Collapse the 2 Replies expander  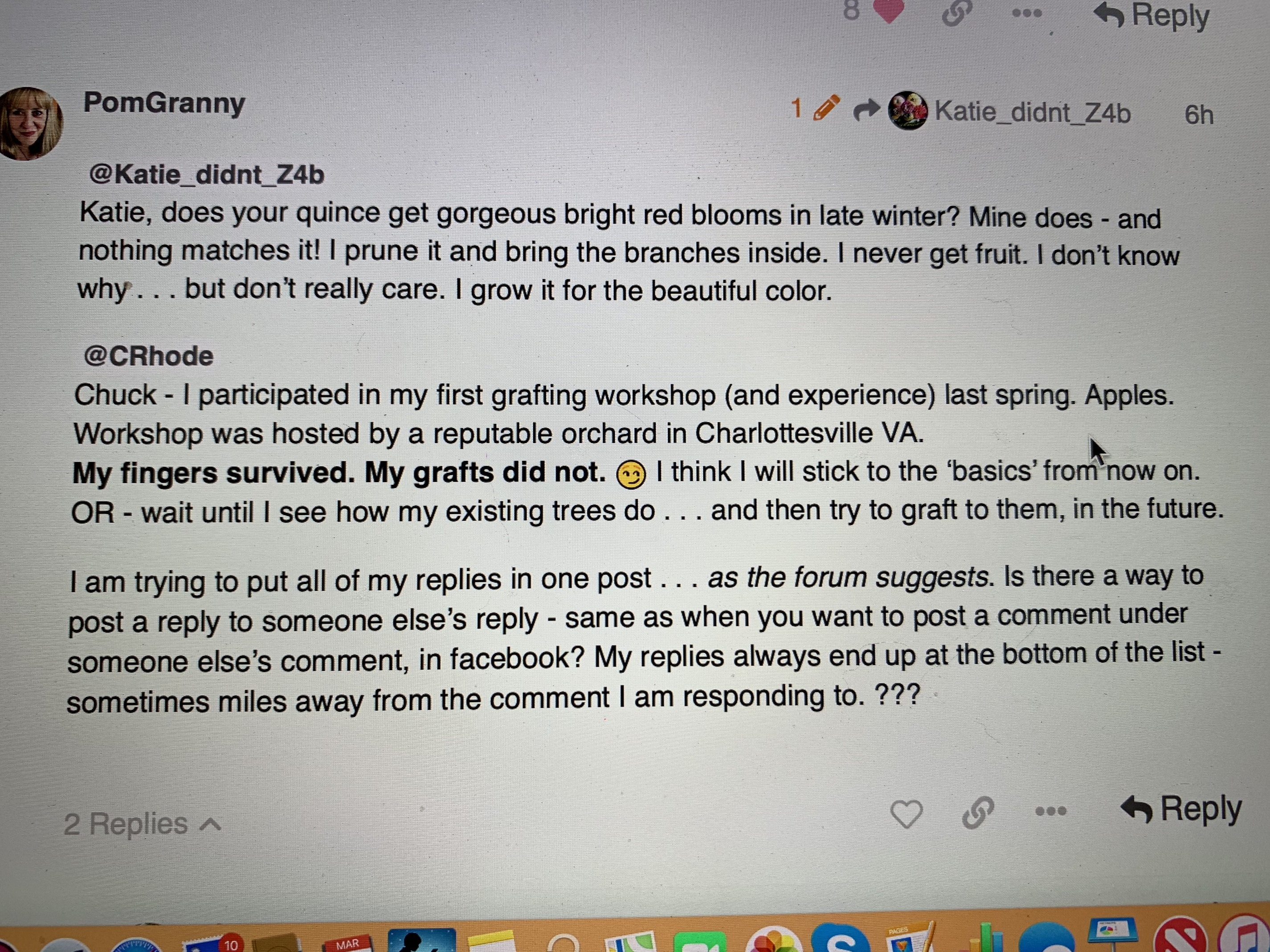142,824
